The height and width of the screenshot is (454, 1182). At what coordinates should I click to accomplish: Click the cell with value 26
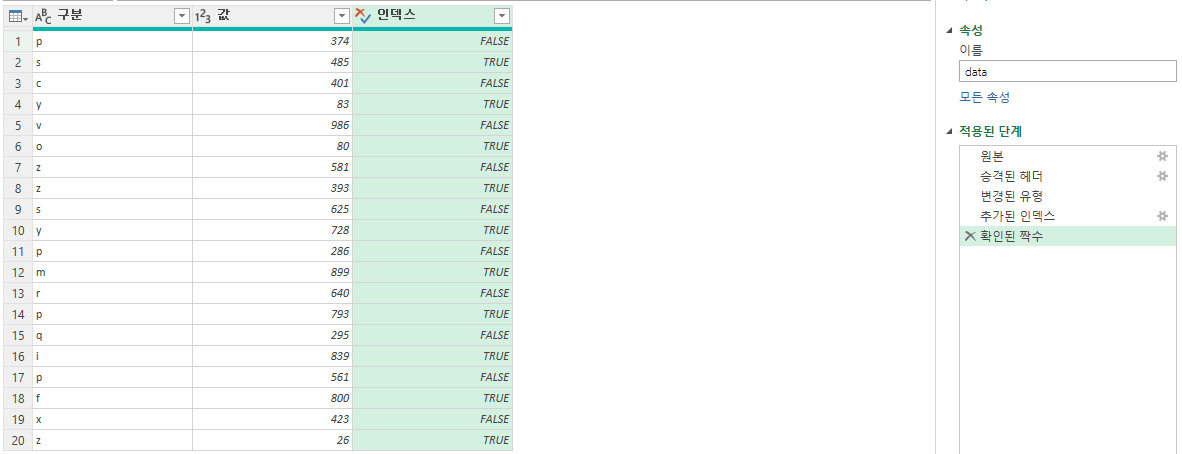[x=272, y=440]
